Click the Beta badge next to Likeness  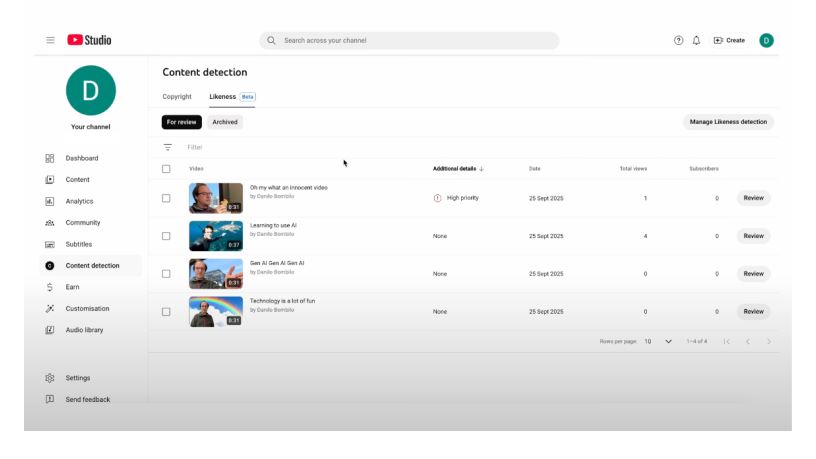[247, 97]
